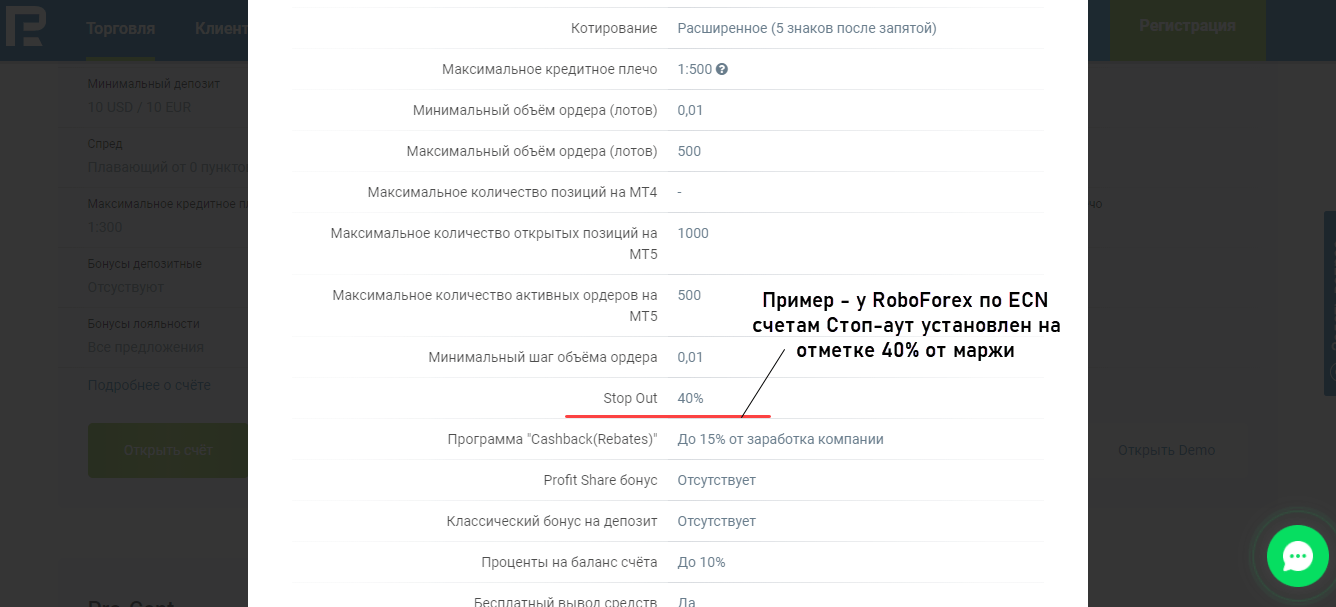
Task: Click the Открыть счёт button
Action: [168, 450]
